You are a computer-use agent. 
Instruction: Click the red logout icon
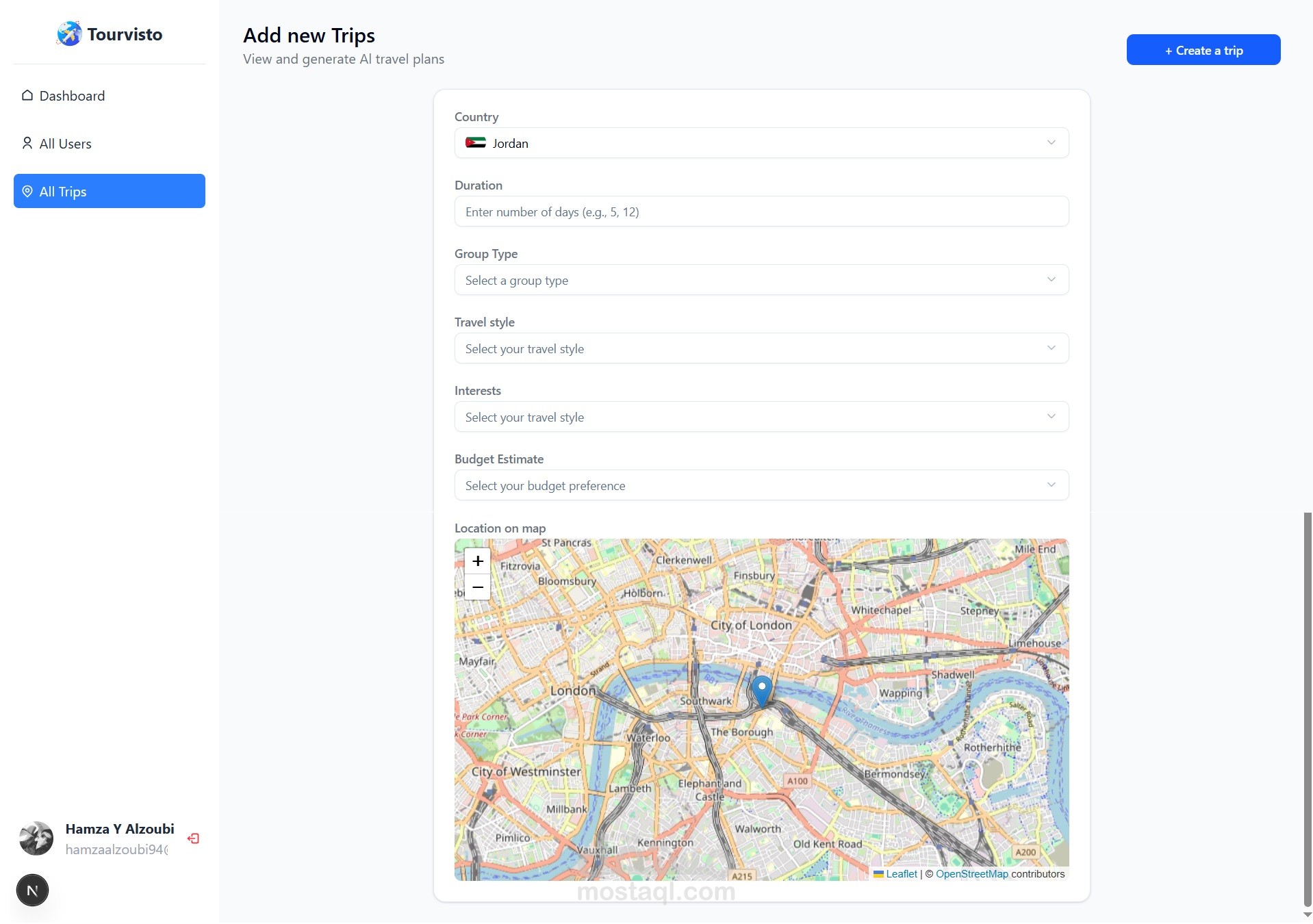coord(193,838)
